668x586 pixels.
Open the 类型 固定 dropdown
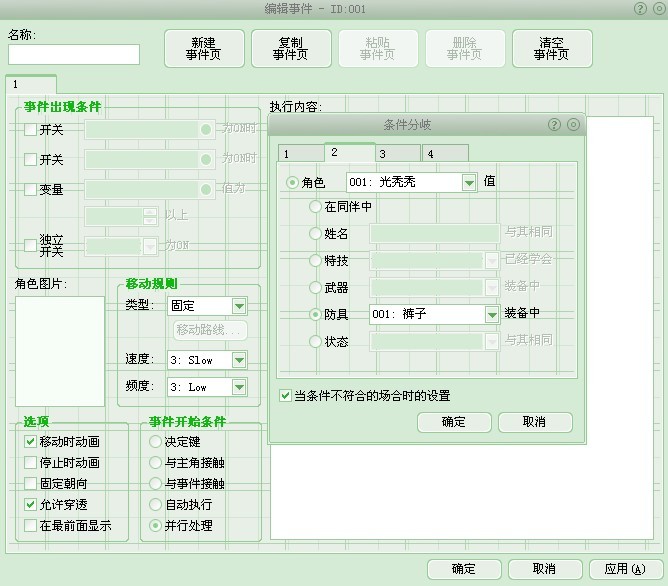point(239,306)
